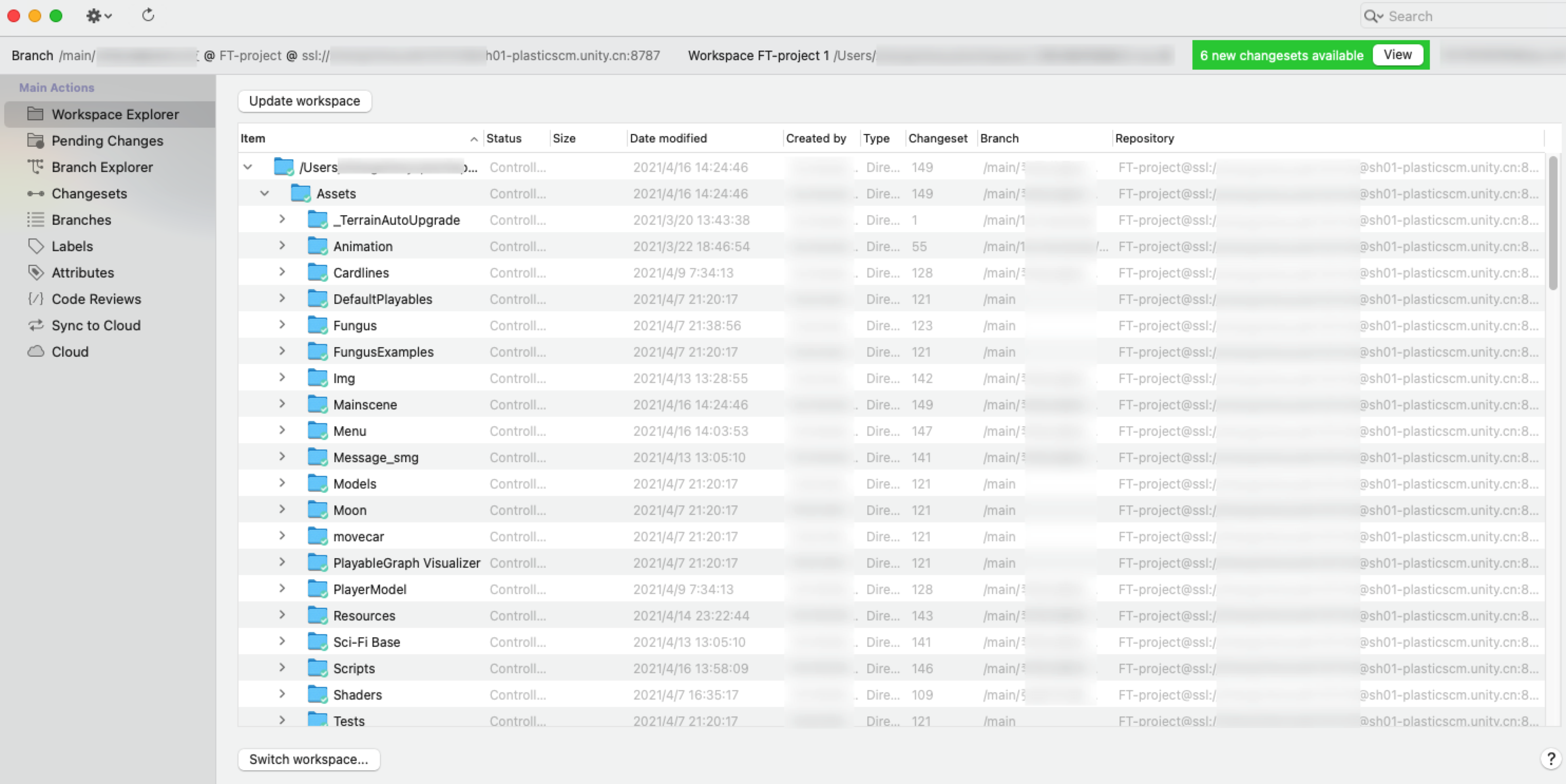
Task: Expand the Scripts folder
Action: click(281, 667)
